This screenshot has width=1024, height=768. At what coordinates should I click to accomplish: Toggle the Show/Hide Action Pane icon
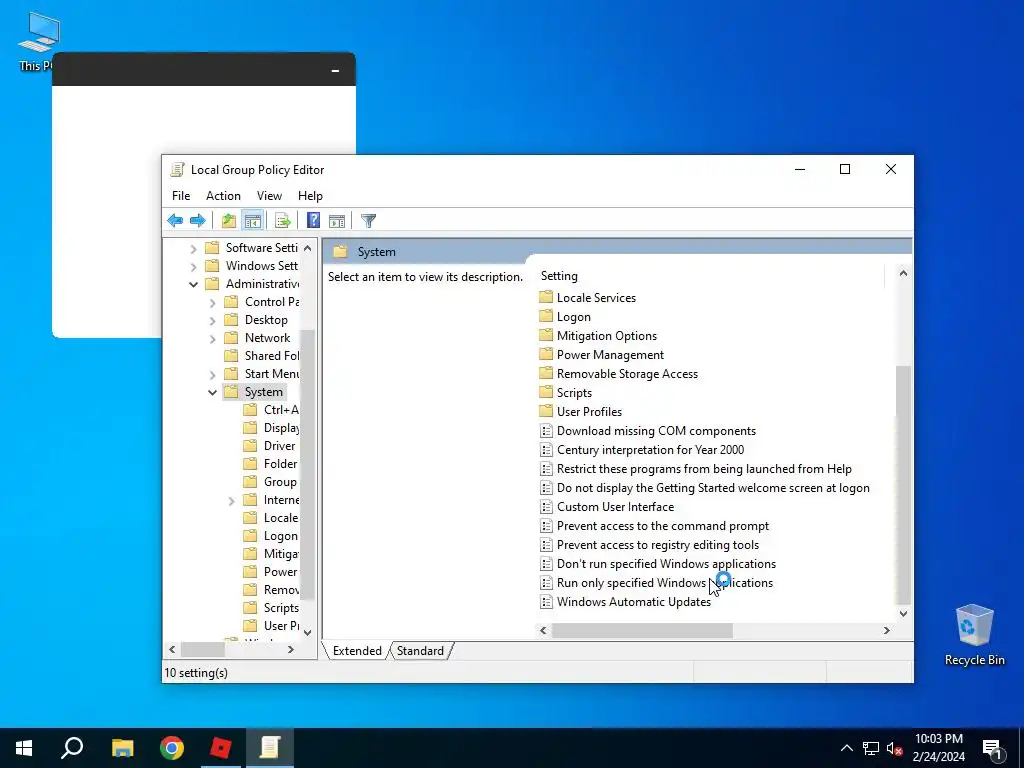pyautogui.click(x=337, y=221)
